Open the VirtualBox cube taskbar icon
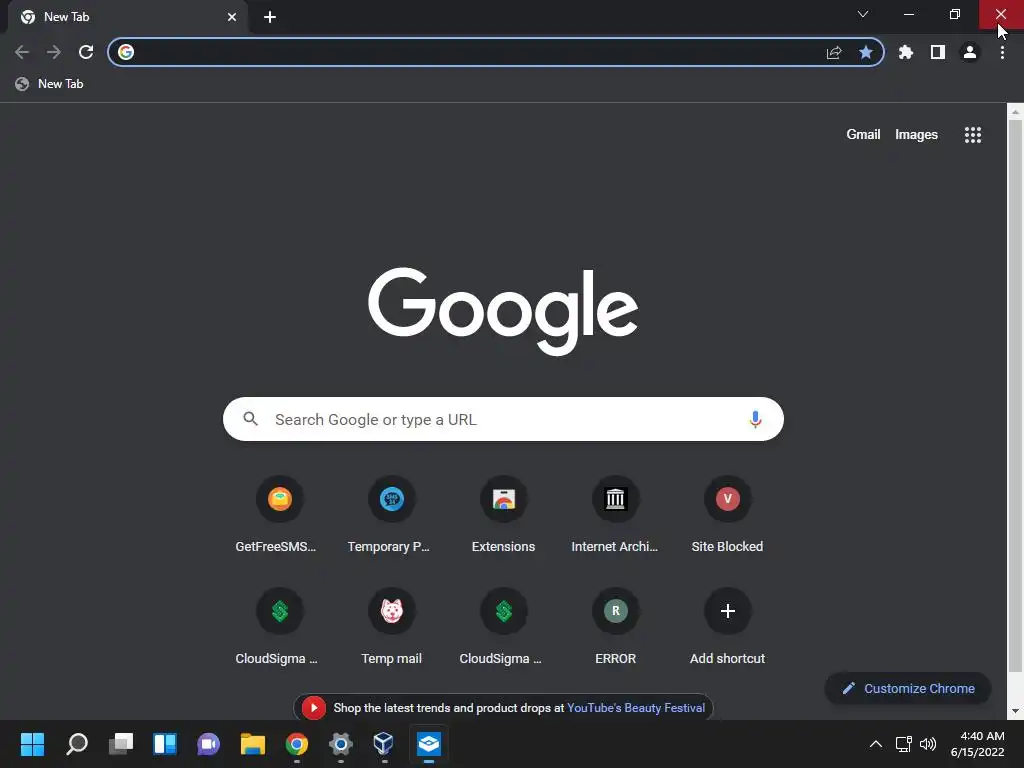 [384, 744]
